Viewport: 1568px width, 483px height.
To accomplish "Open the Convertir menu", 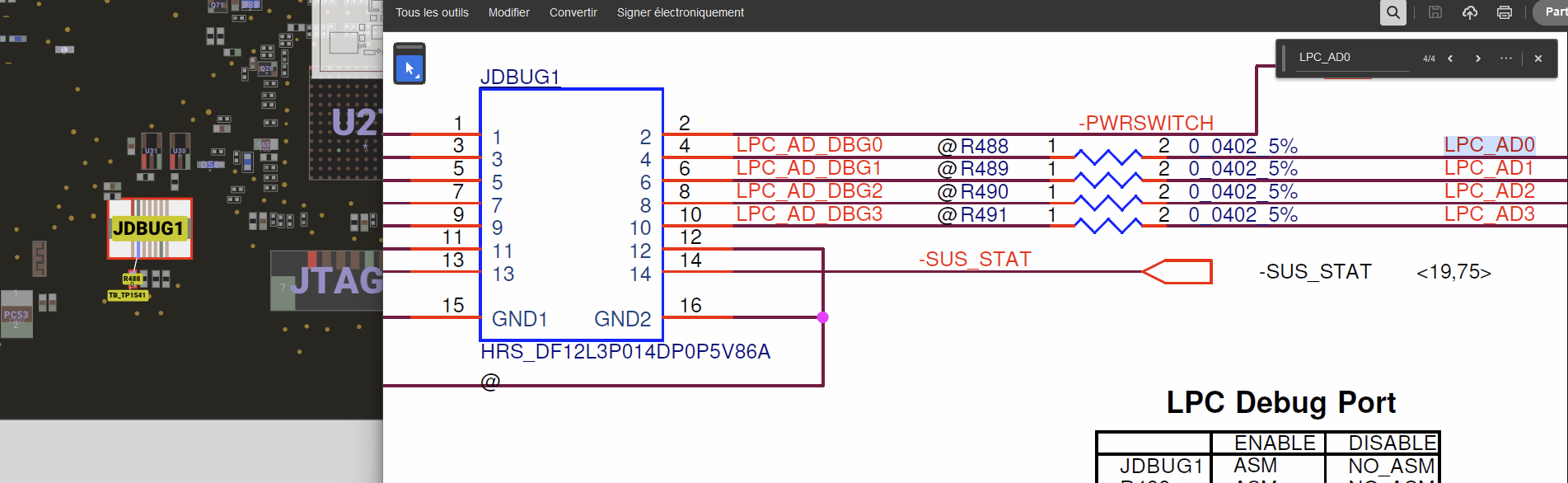I will pos(573,12).
